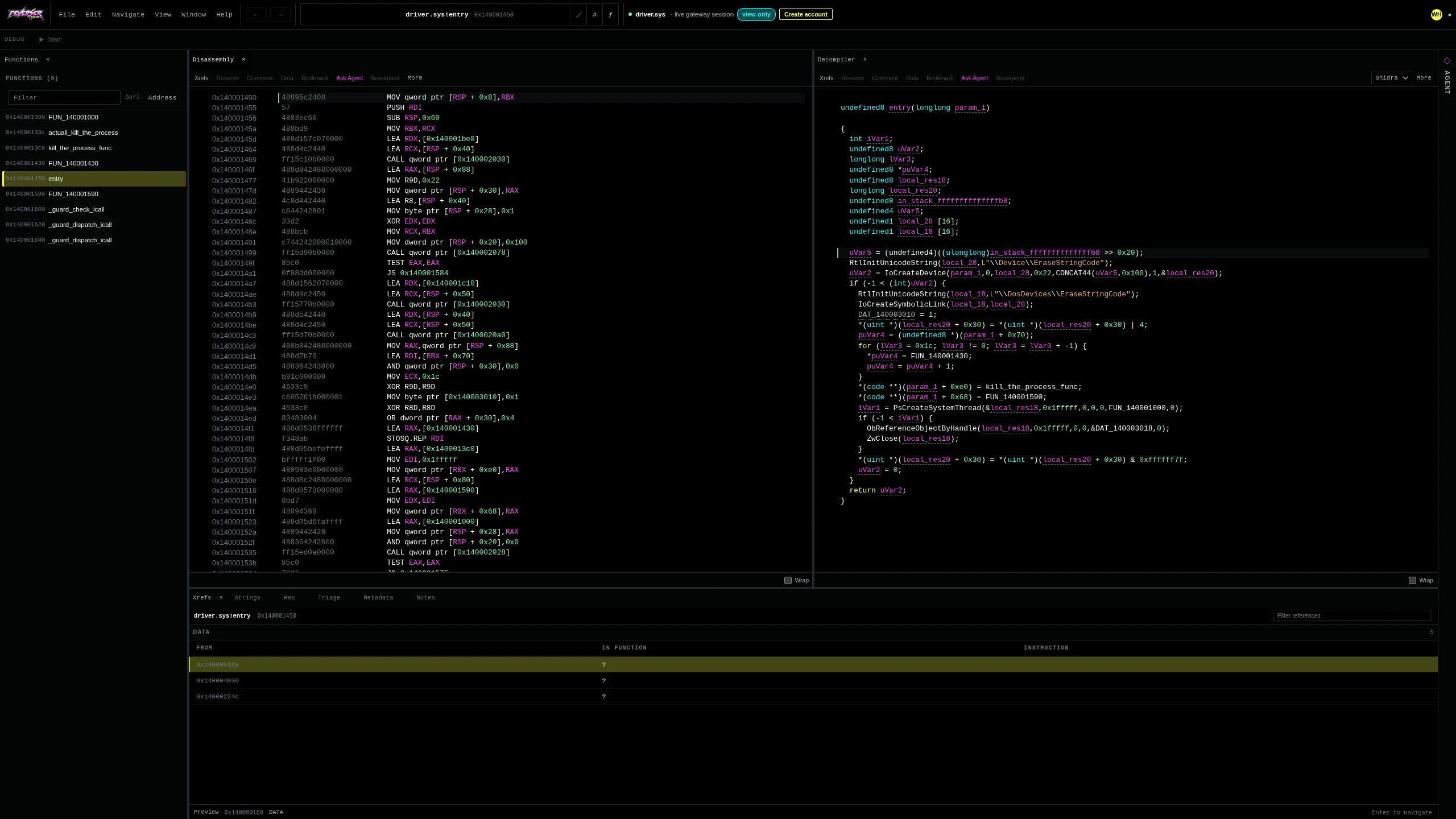Toggle Wrap checkbox in Decompiler pane
The height and width of the screenshot is (819, 1456).
click(x=1412, y=580)
